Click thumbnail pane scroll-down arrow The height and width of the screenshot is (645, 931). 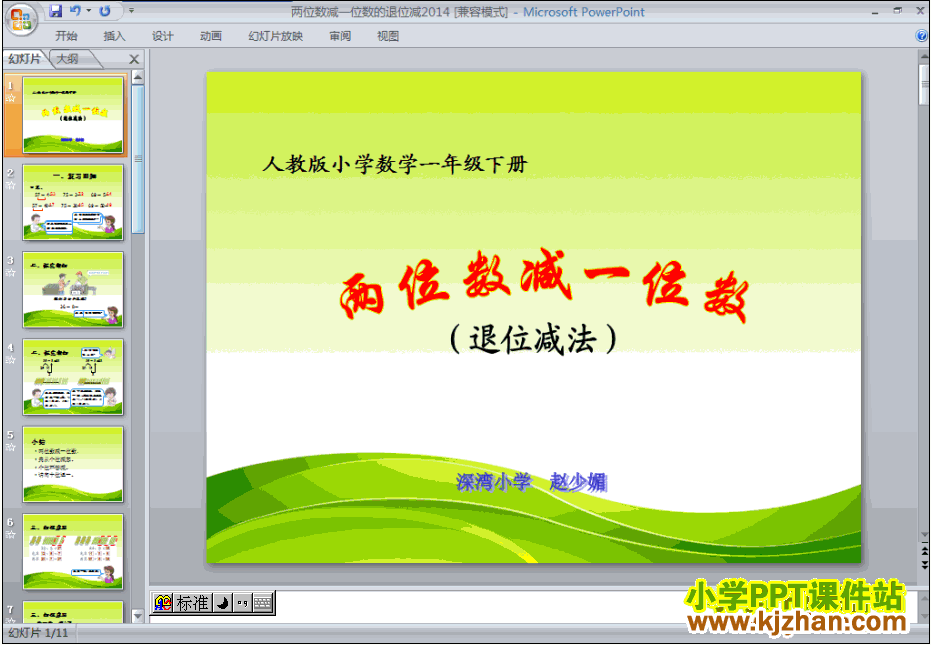138,616
